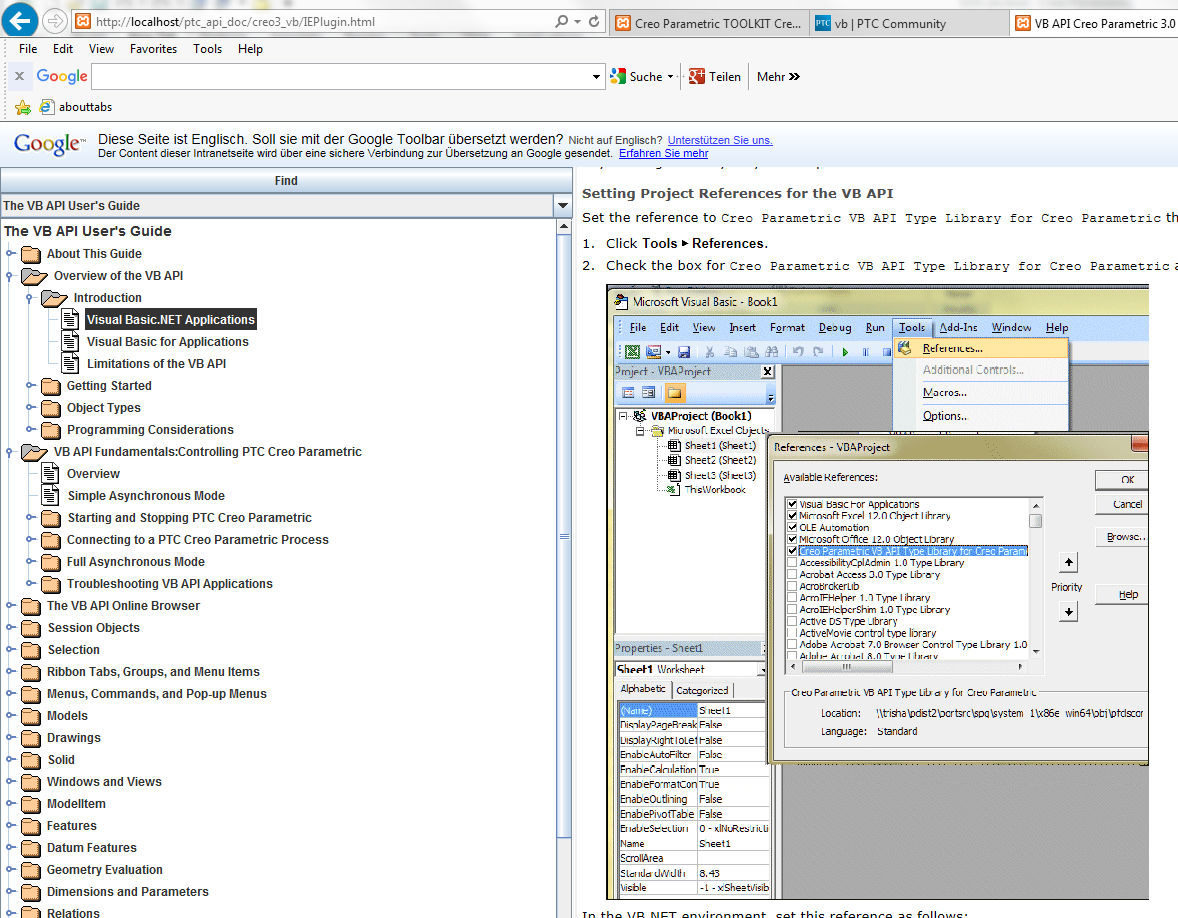Close the Google toolbar with the X

20,76
